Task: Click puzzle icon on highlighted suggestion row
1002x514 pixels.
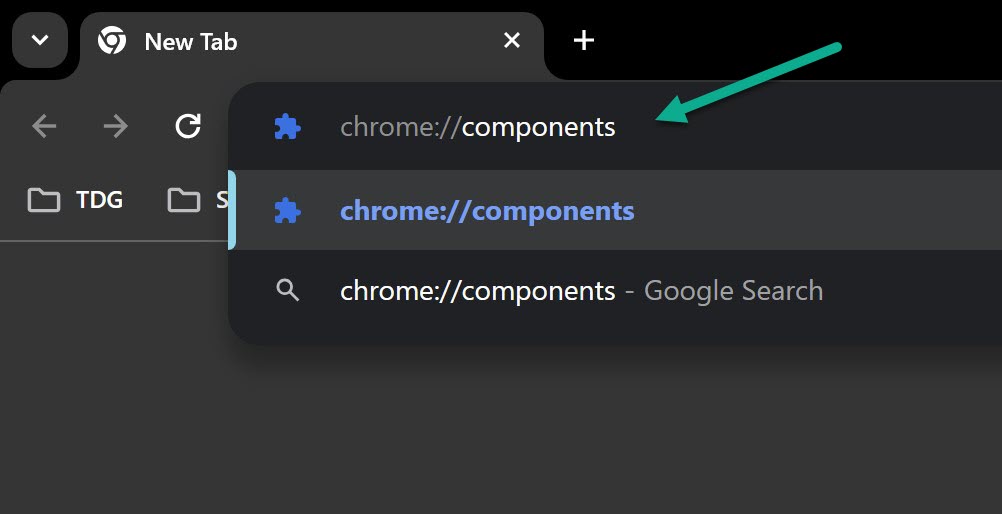Action: pos(288,210)
